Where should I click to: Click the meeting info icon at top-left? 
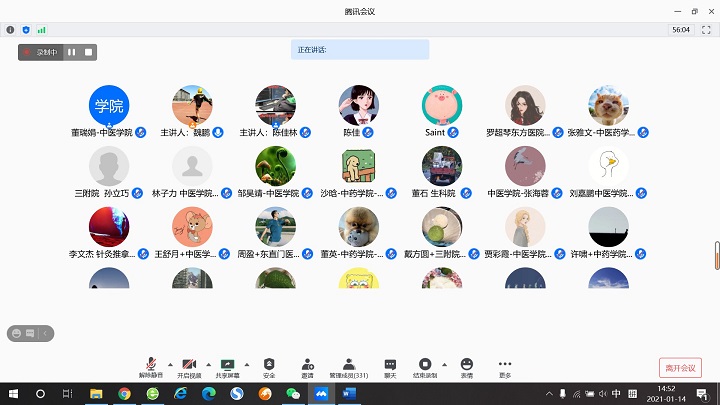tap(11, 30)
